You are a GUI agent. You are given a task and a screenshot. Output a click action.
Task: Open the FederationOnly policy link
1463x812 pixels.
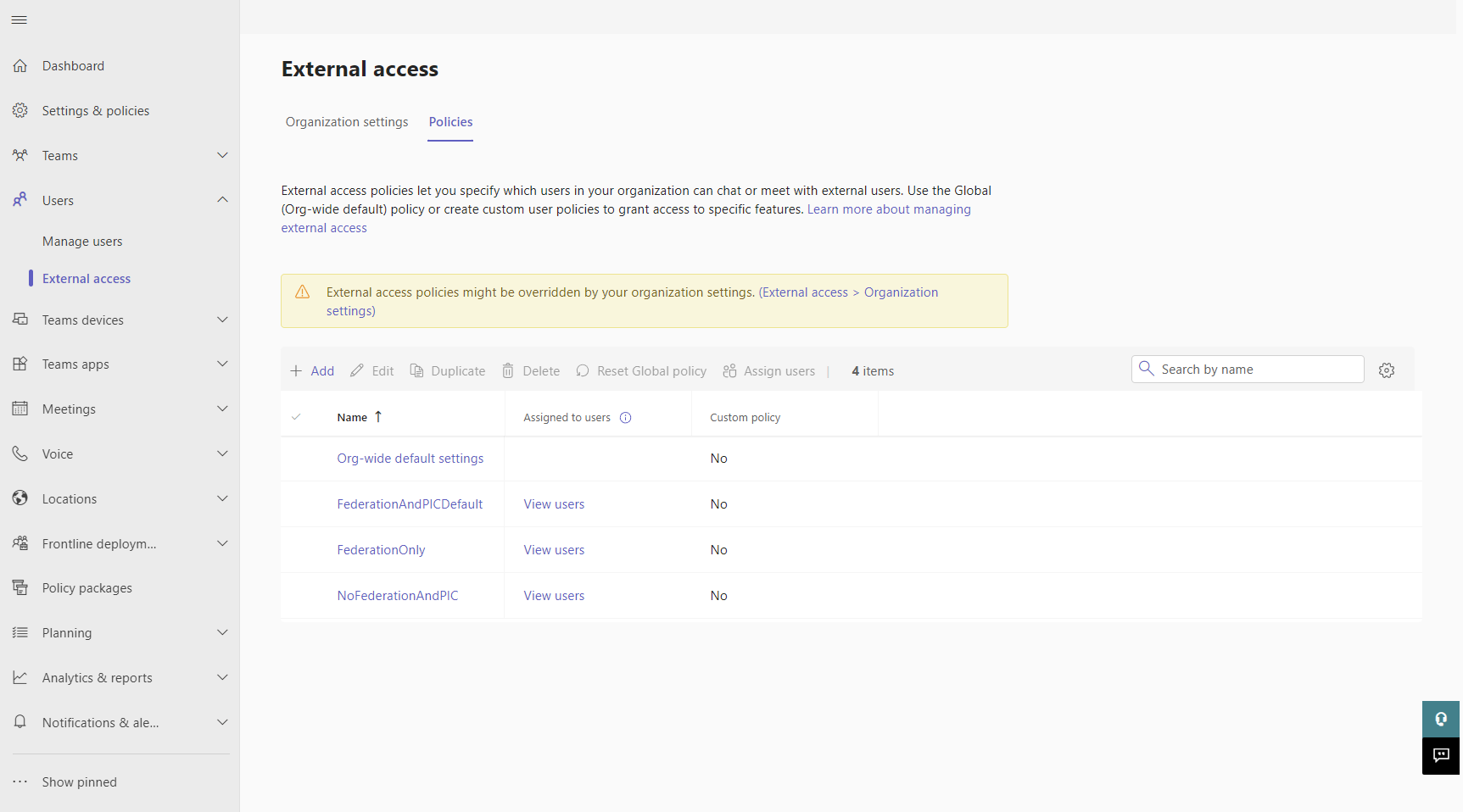pyautogui.click(x=381, y=550)
